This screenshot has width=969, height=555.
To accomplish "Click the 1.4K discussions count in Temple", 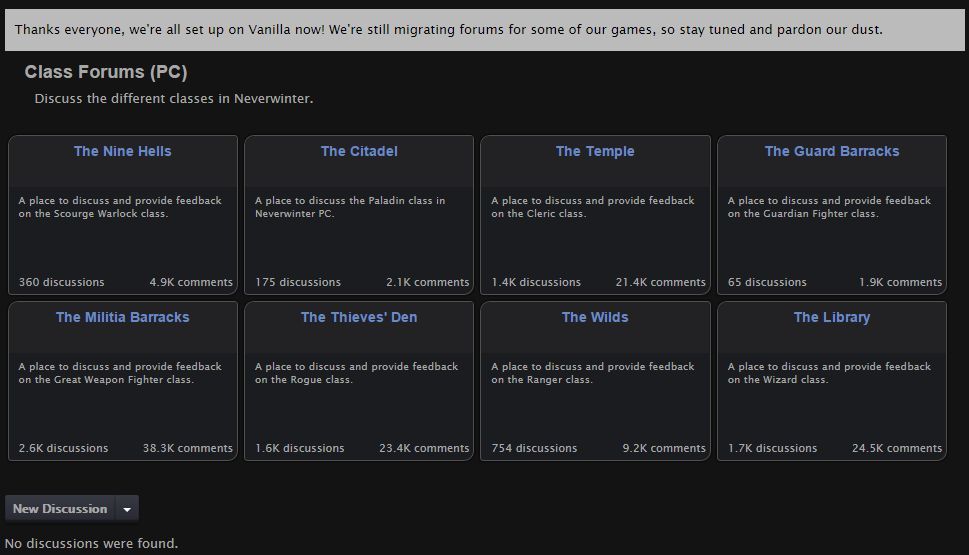I will coord(536,282).
